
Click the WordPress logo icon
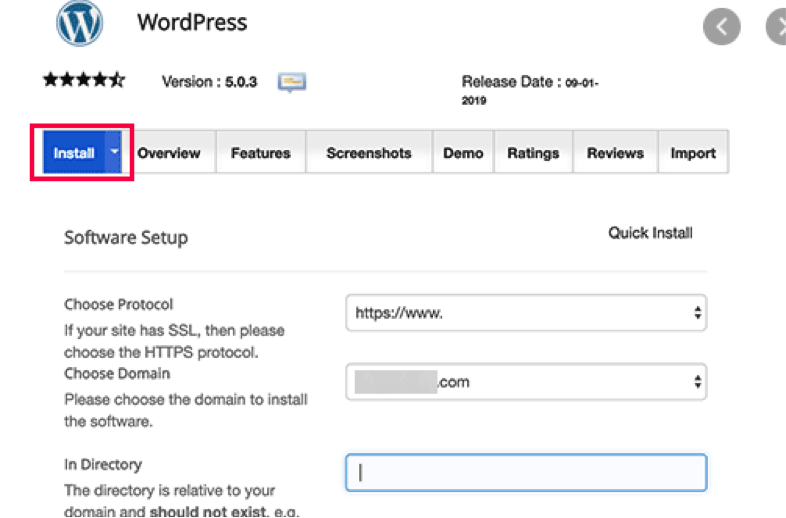[80, 23]
